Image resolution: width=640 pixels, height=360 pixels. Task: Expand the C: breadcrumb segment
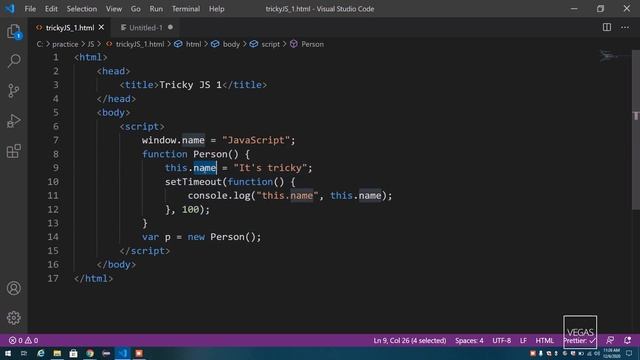coord(40,44)
